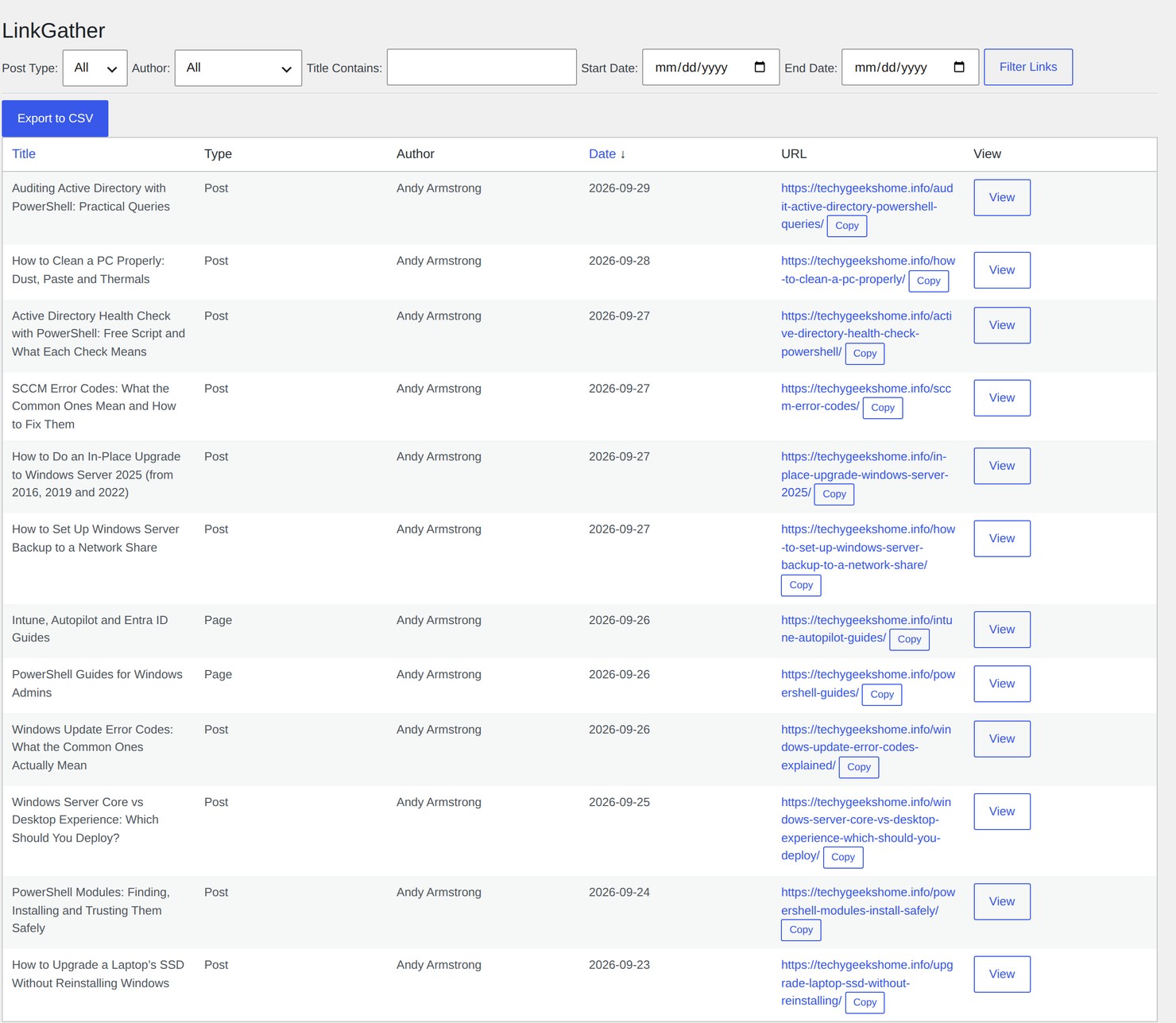Open the in-place-upgrade-windows-server-2025 link
The width and height of the screenshot is (1176, 1023).
tap(865, 475)
